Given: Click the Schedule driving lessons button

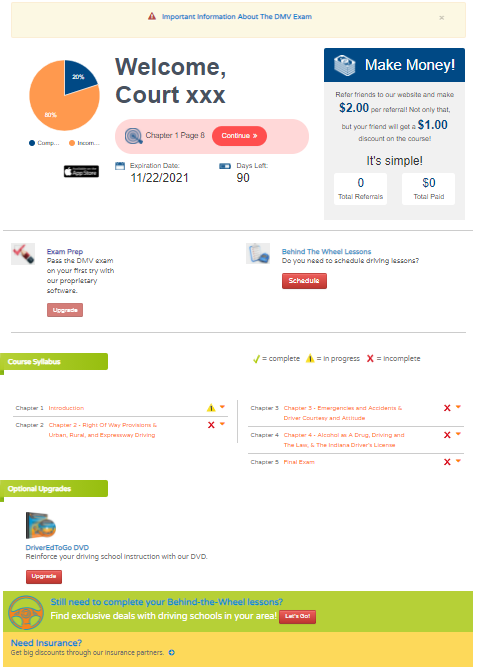Looking at the screenshot, I should point(304,281).
